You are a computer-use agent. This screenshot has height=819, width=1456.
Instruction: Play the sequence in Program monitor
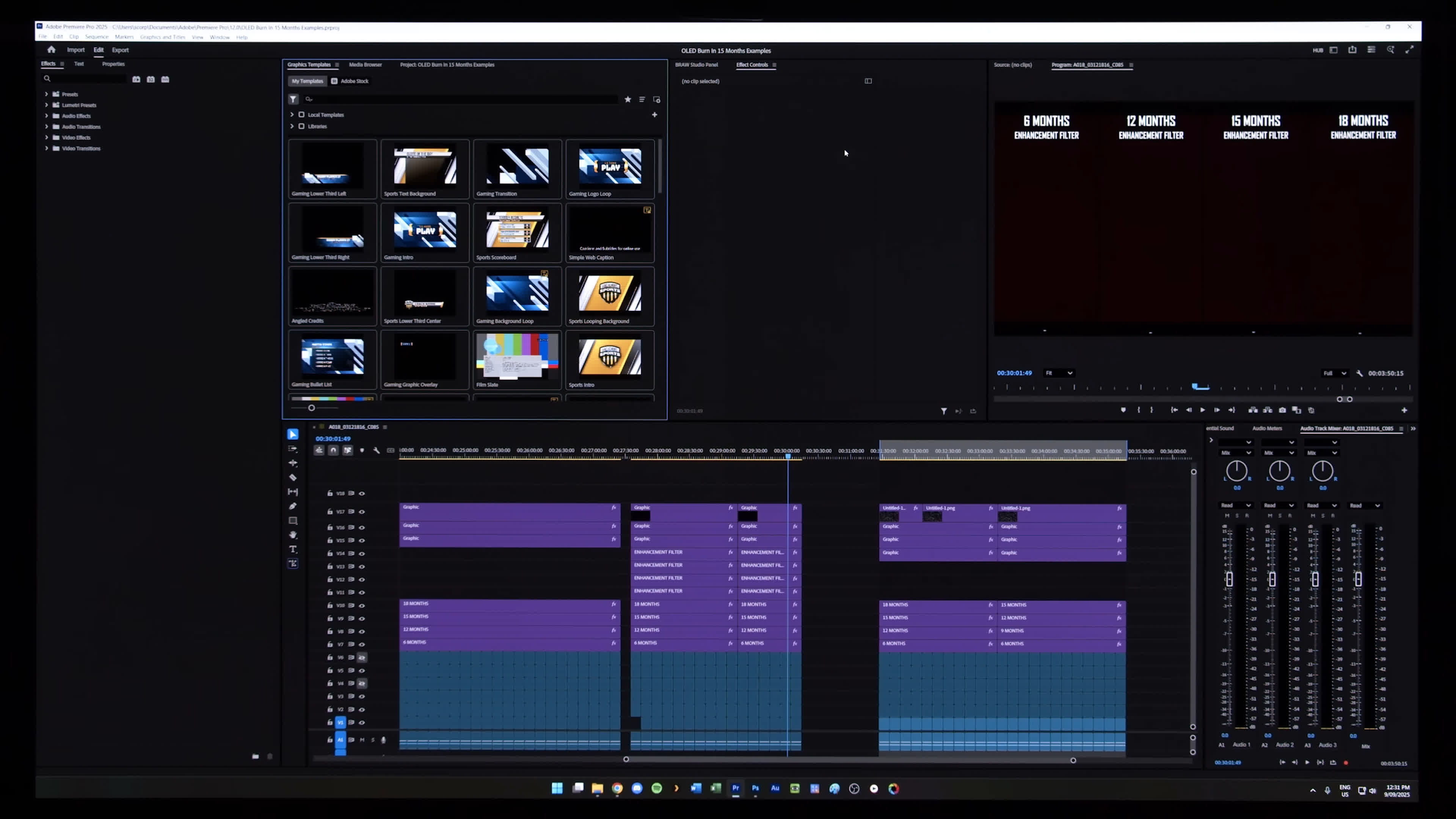(1202, 410)
